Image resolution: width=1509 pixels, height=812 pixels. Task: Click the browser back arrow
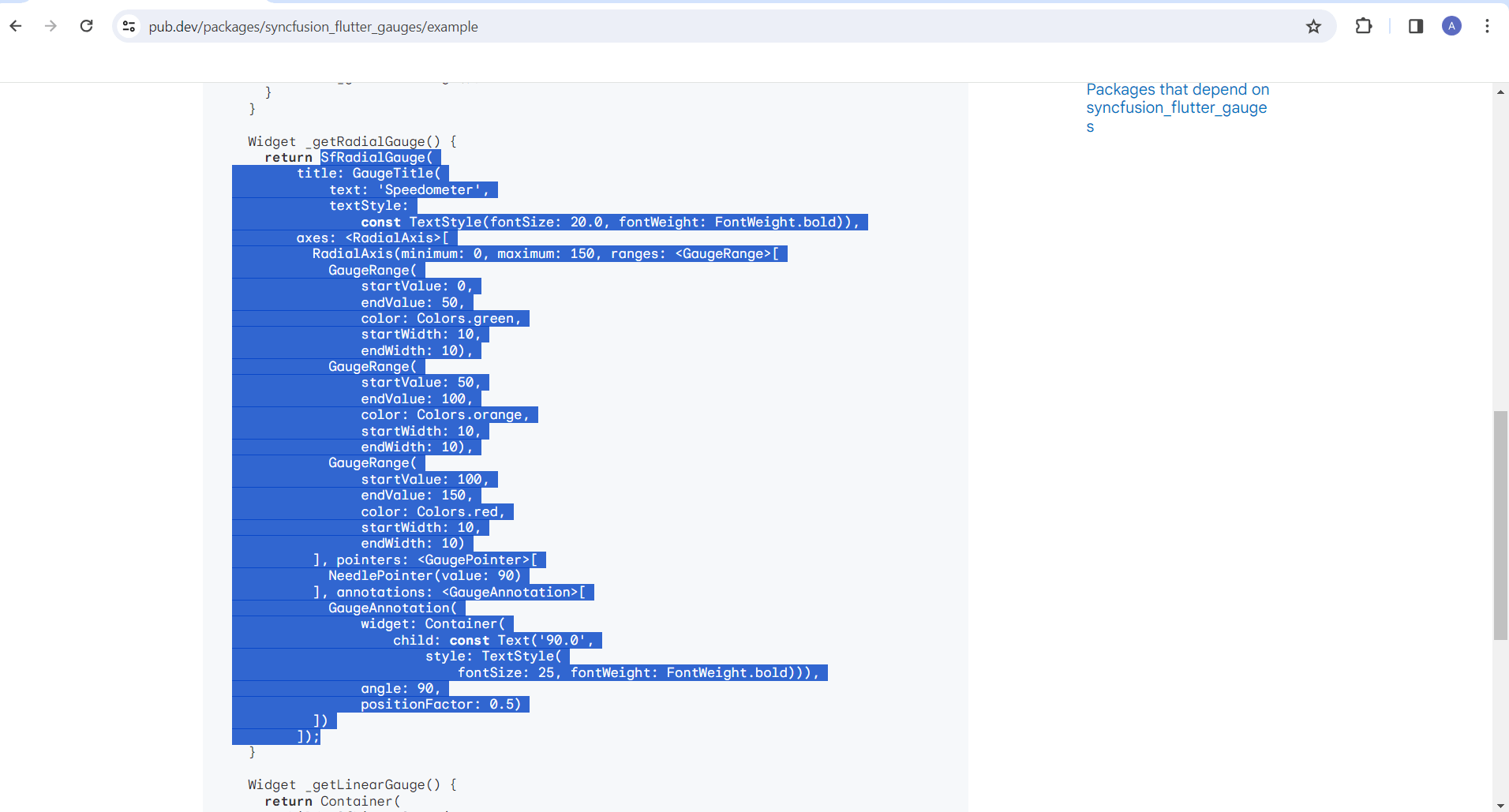[16, 26]
